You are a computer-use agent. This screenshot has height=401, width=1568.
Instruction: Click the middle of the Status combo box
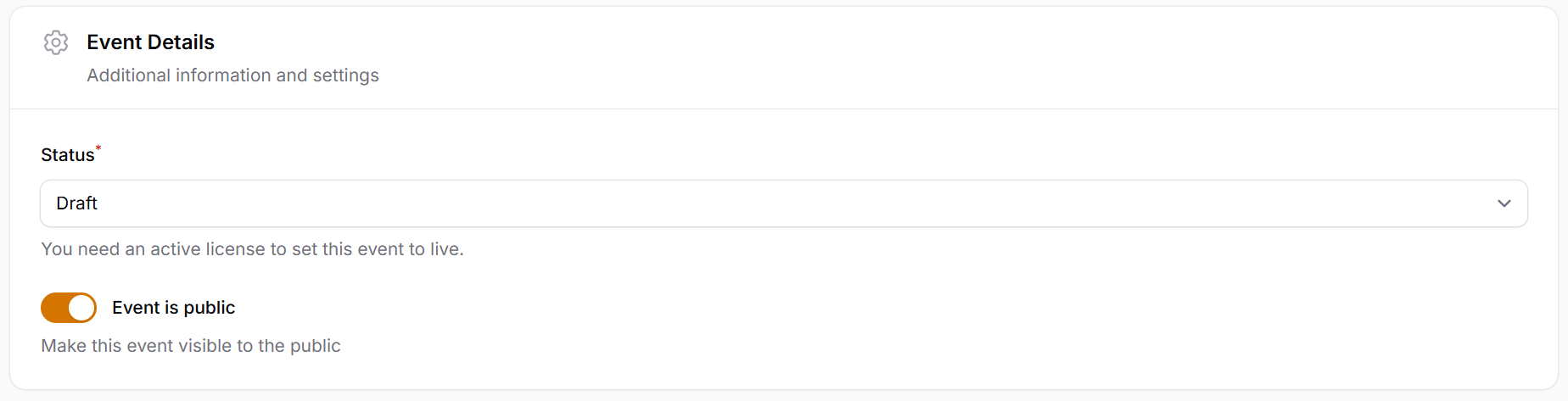783,203
